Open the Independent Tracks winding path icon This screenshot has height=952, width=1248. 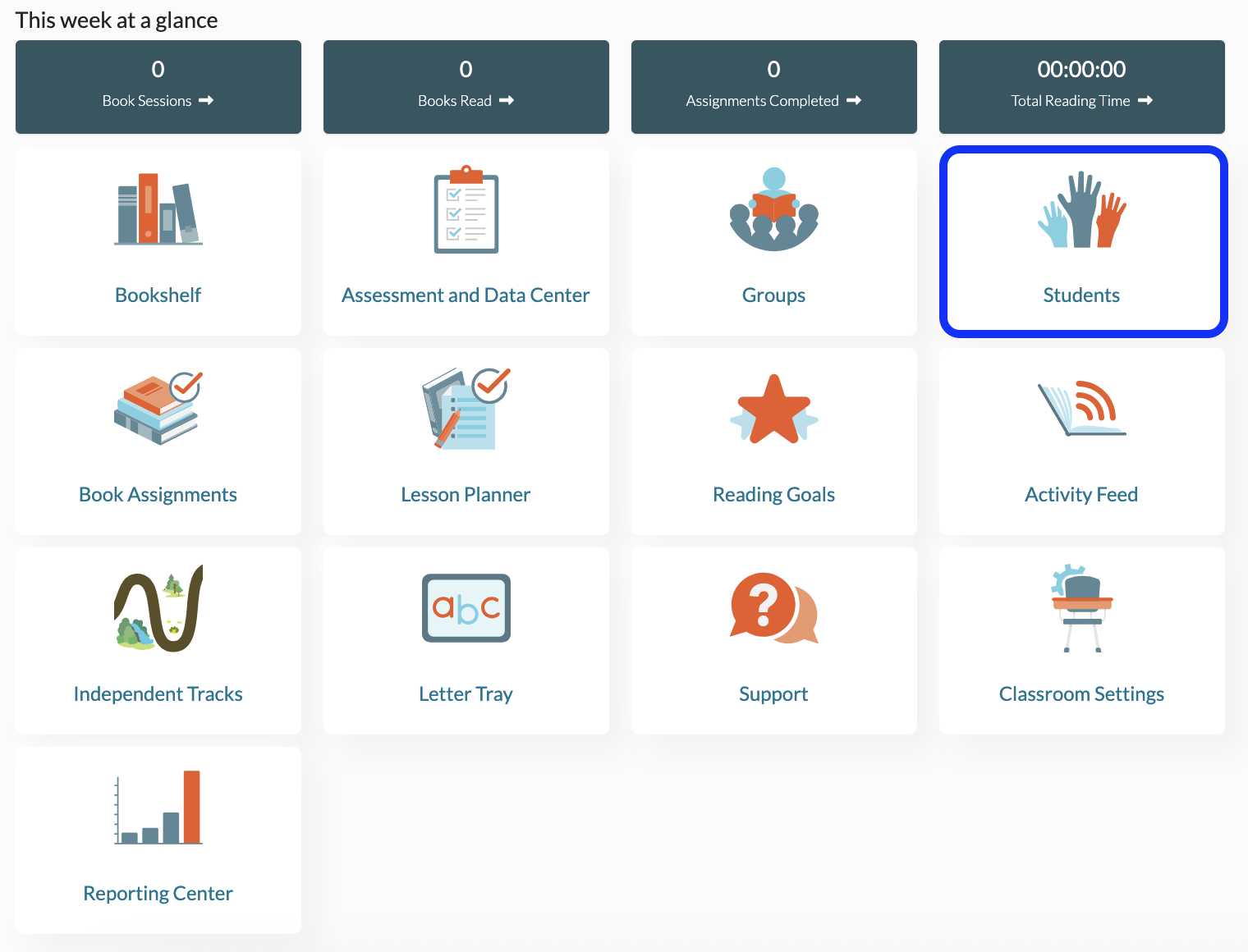158,608
